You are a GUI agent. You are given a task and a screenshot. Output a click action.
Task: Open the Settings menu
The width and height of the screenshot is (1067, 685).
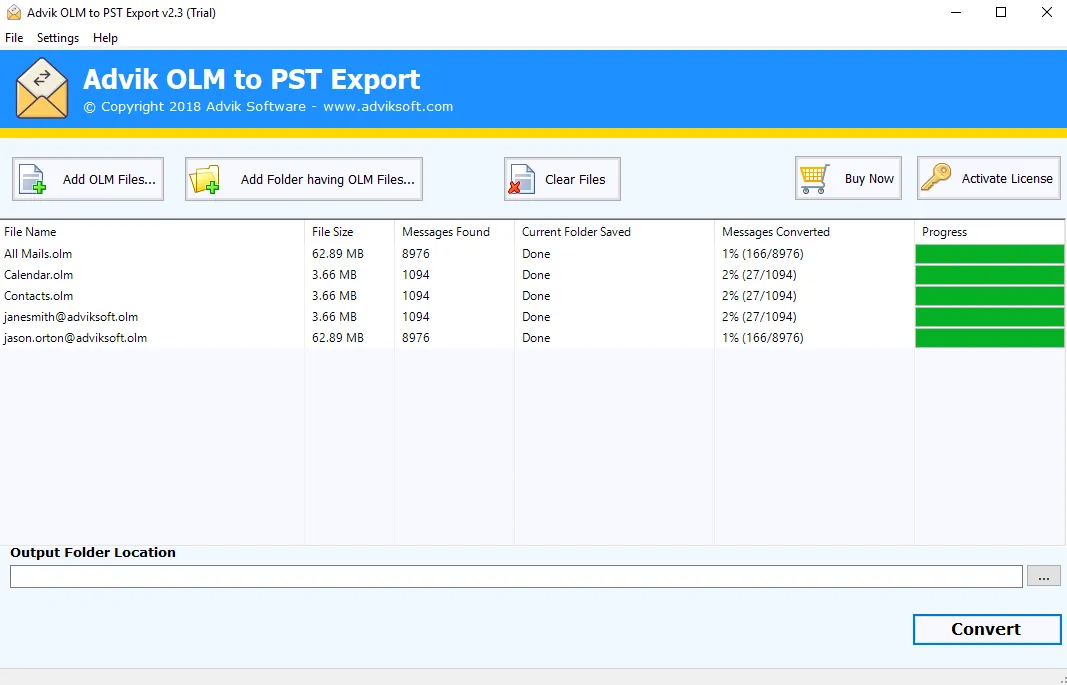point(58,38)
